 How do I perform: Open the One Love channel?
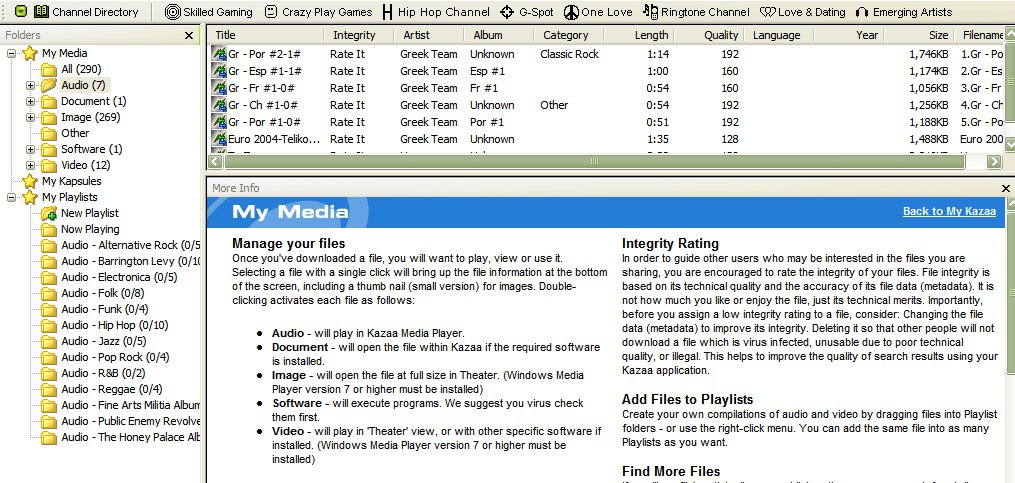(599, 12)
